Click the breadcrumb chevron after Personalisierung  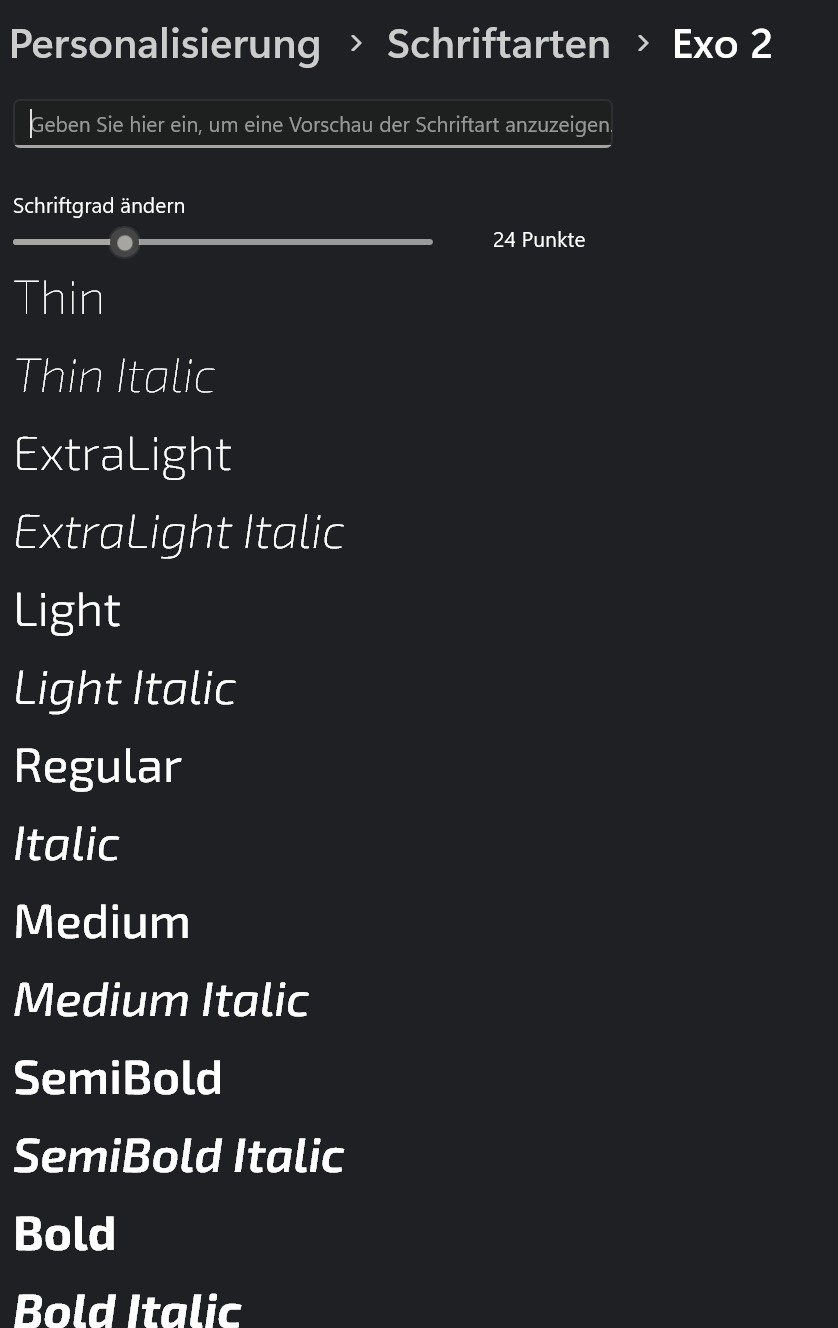point(355,44)
